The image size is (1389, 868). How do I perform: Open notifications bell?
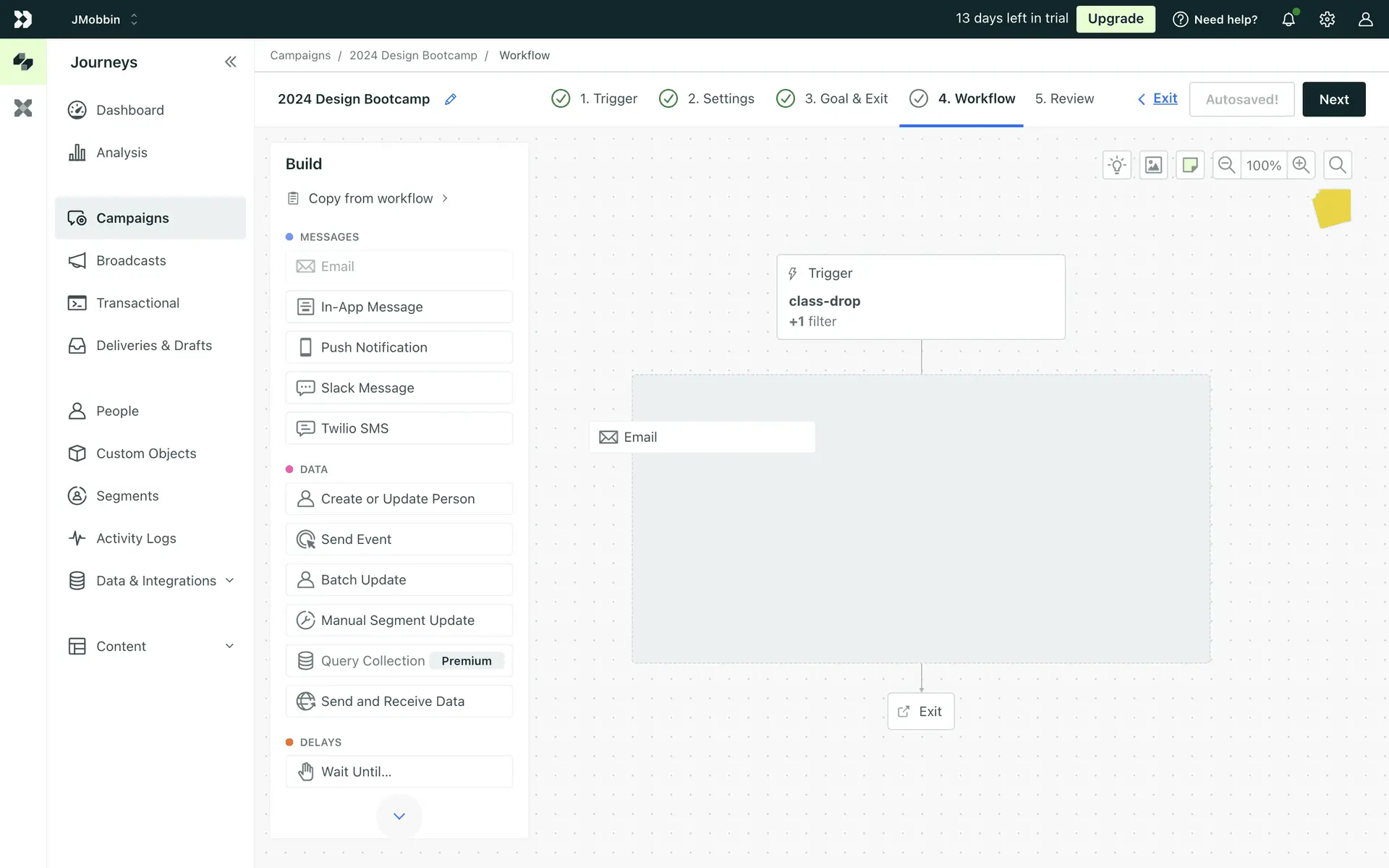1288,20
